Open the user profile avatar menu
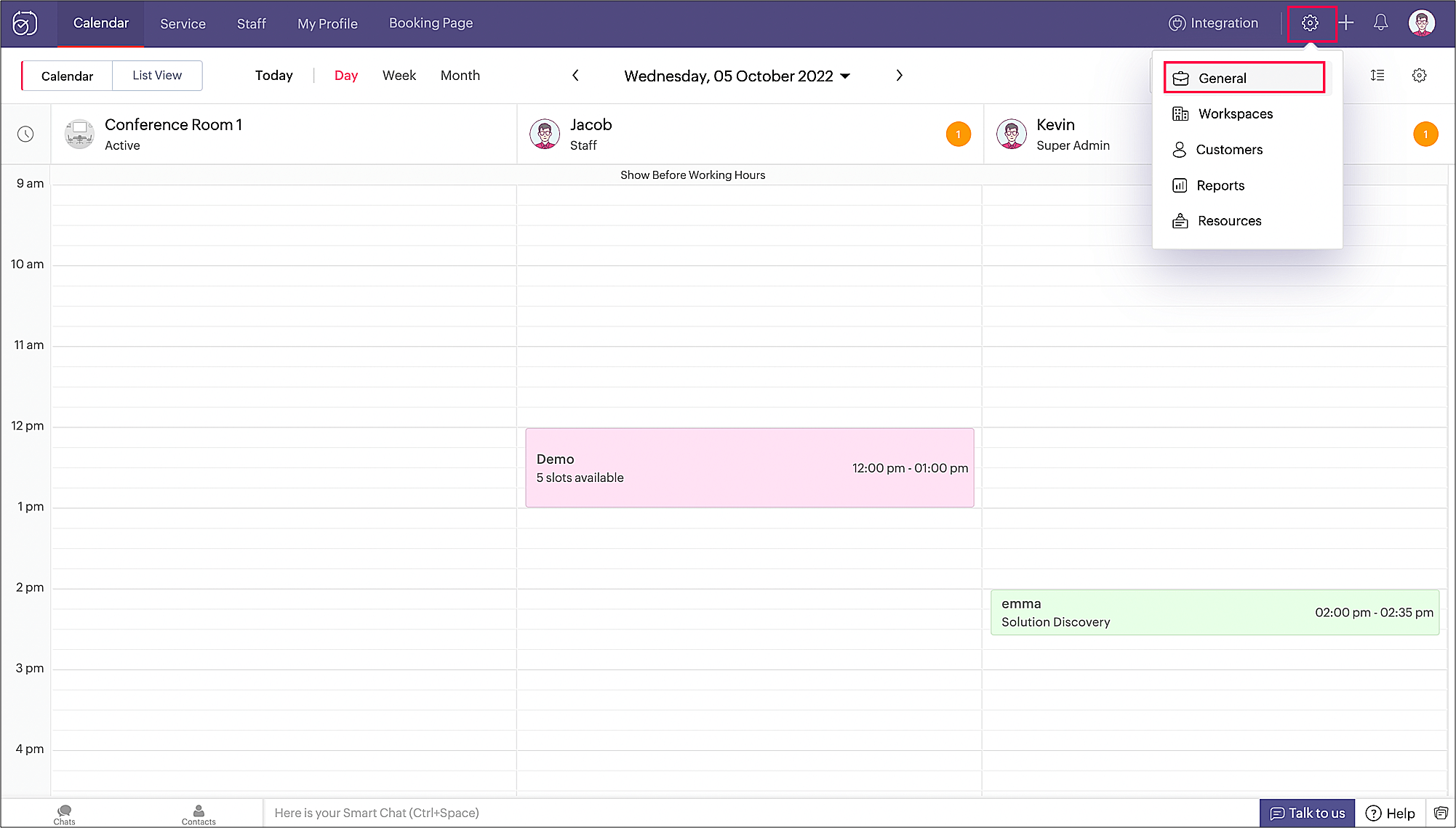Viewport: 1456px width, 828px height. (x=1421, y=23)
